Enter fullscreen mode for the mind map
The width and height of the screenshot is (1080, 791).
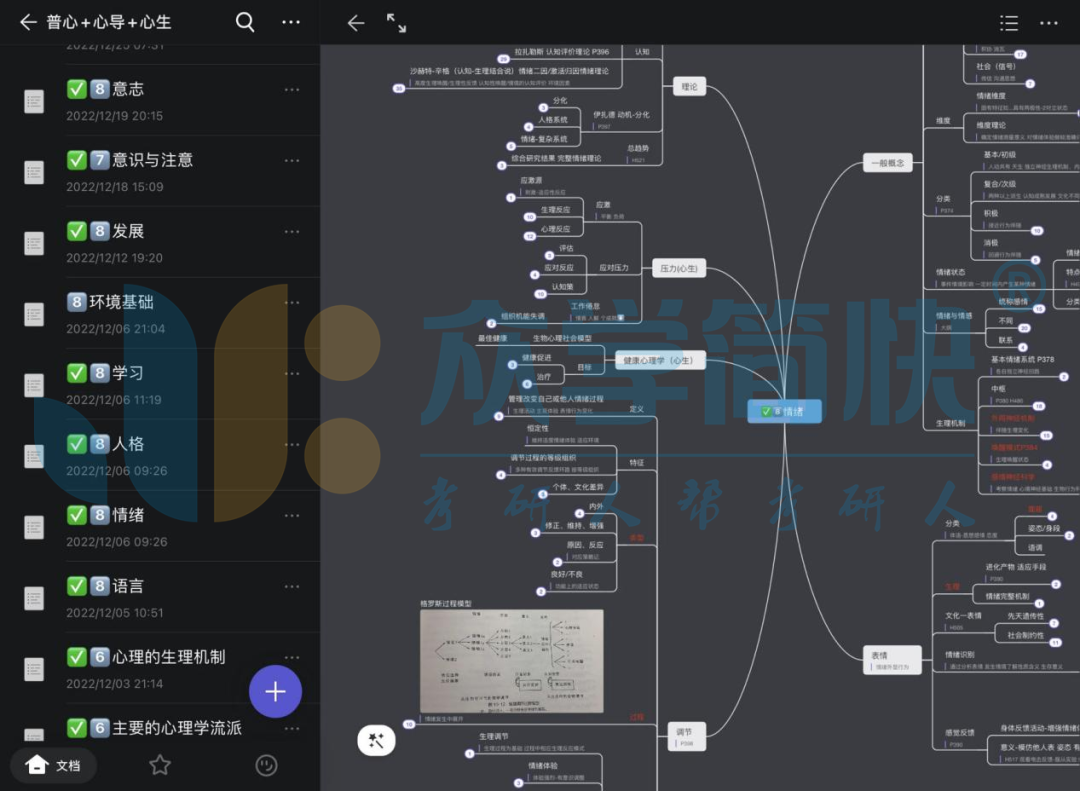[x=396, y=23]
